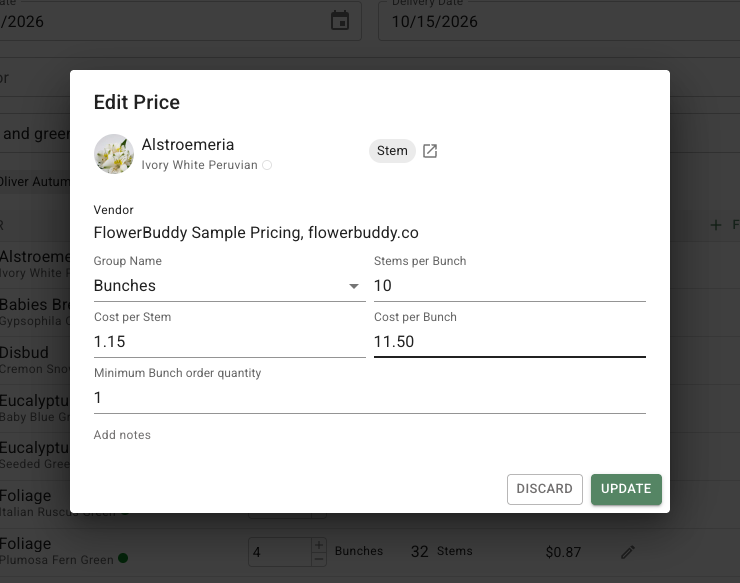The height and width of the screenshot is (583, 740).
Task: Click the Add notes area
Action: (x=122, y=435)
